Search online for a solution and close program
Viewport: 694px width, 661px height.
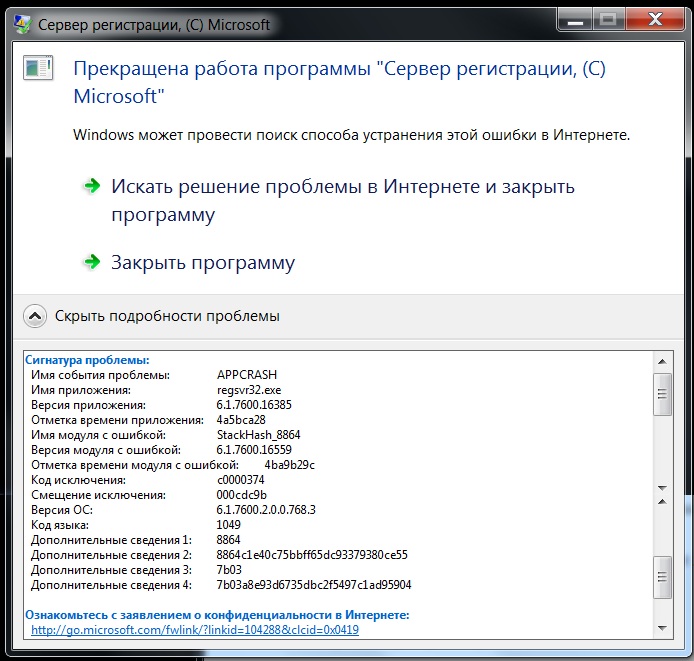[343, 201]
